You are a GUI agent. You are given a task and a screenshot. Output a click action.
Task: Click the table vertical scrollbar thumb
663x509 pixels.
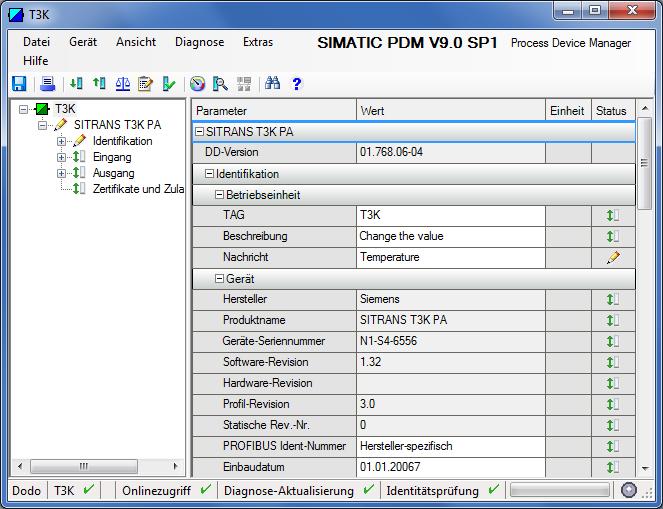click(x=644, y=163)
